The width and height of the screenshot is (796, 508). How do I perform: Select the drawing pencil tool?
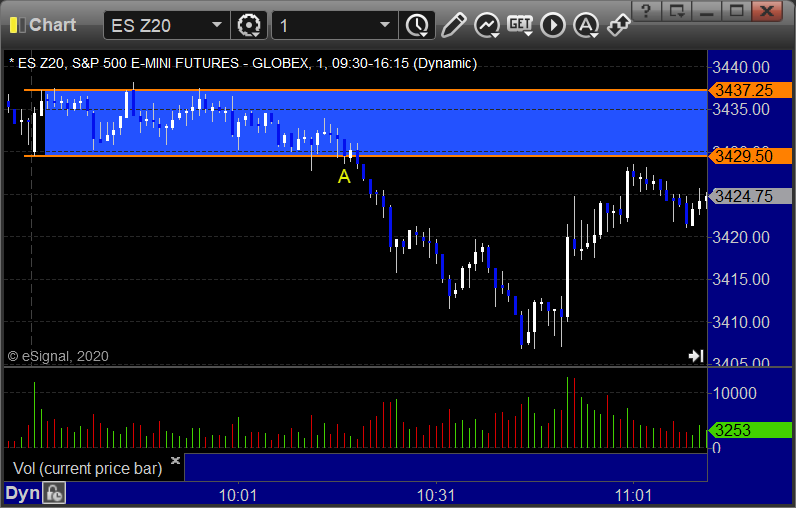(453, 25)
